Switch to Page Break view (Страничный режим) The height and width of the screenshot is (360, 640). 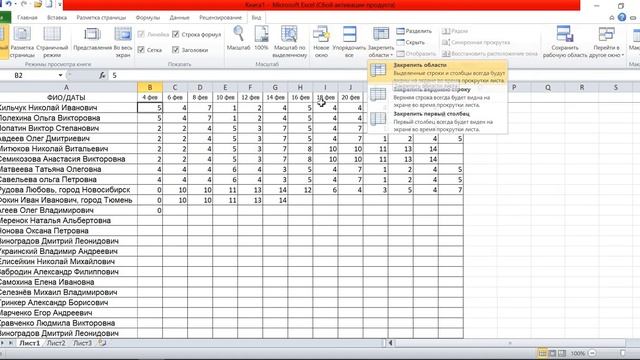[52, 42]
